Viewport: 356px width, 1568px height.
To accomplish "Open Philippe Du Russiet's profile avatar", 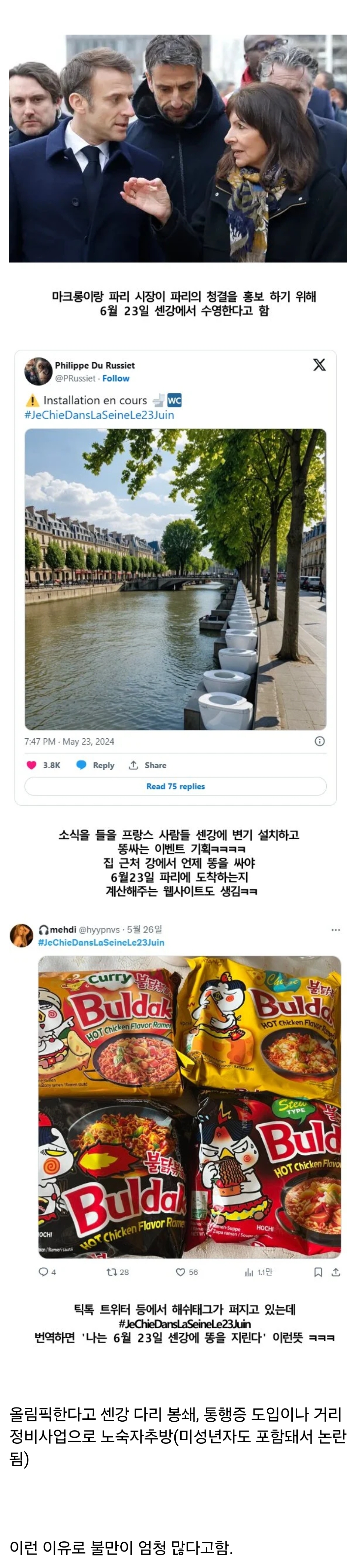I will pyautogui.click(x=38, y=371).
